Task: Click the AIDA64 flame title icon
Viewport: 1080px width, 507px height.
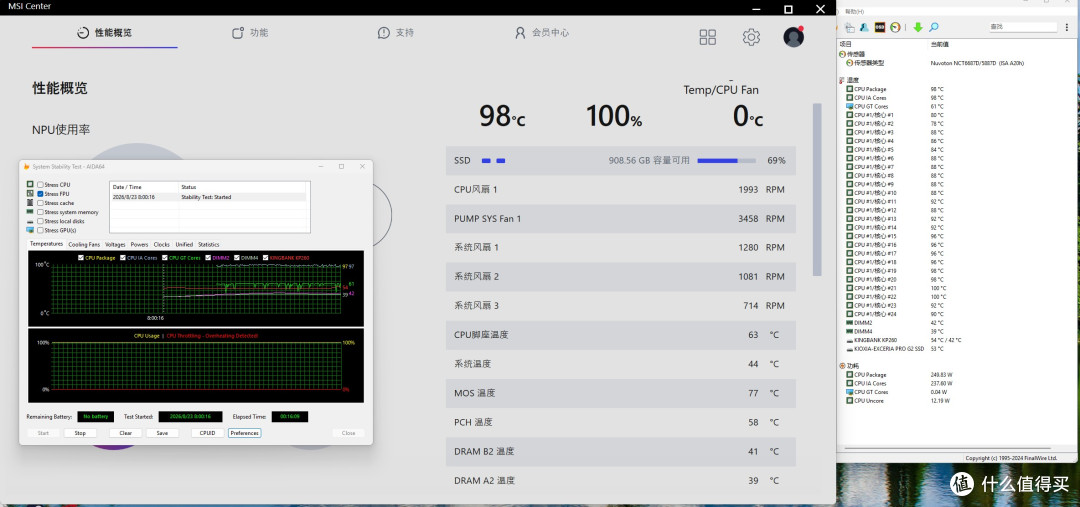Action: (26, 167)
